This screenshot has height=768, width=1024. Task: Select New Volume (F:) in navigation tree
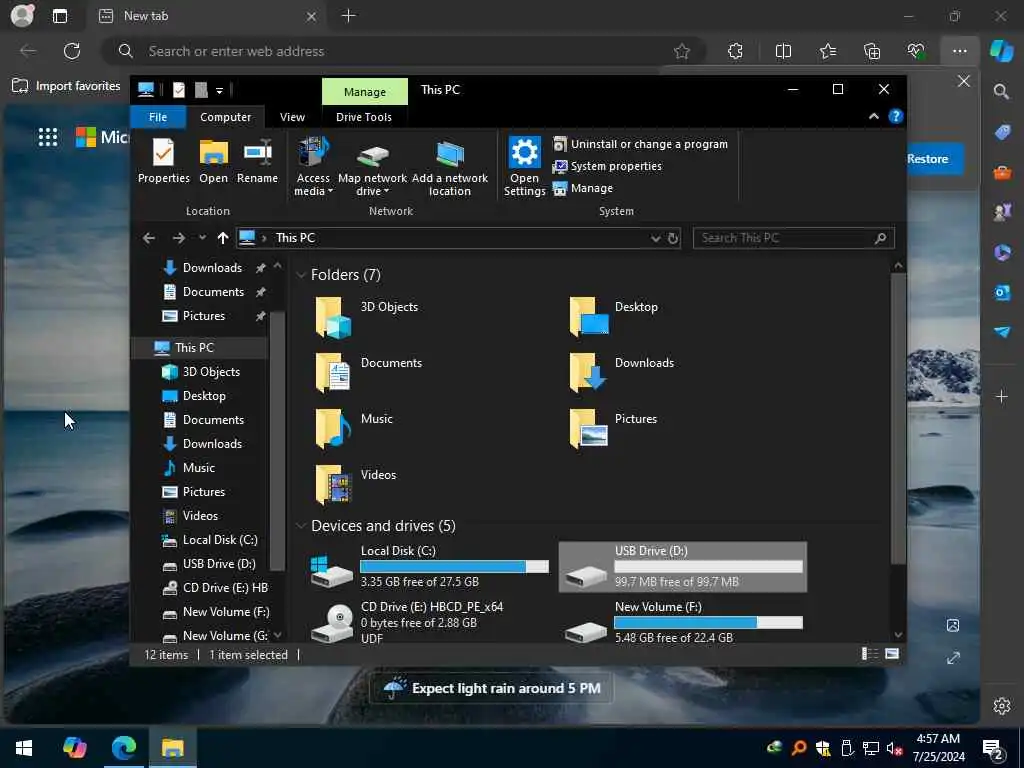(x=226, y=612)
